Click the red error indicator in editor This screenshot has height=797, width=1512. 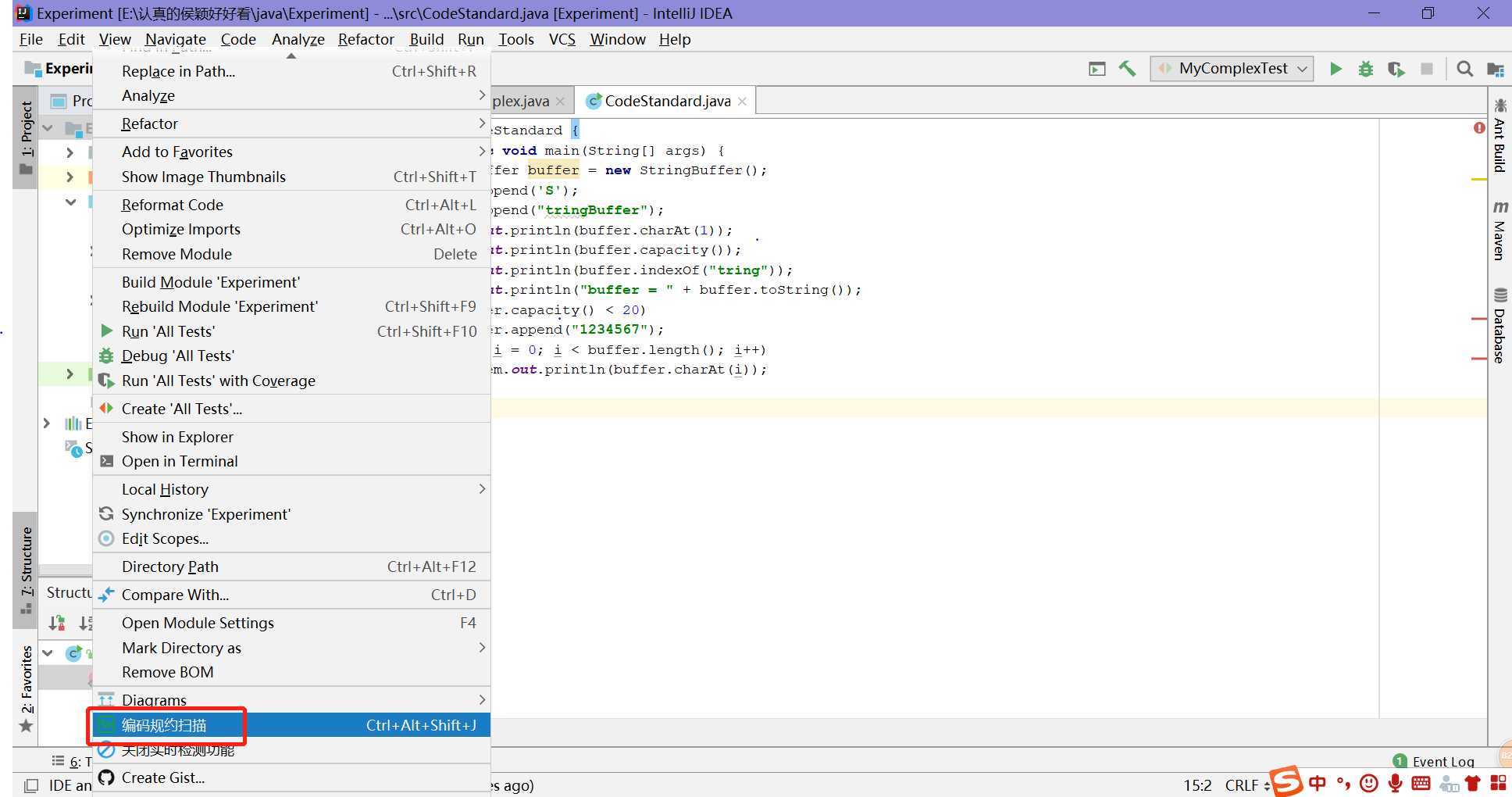point(1479,127)
